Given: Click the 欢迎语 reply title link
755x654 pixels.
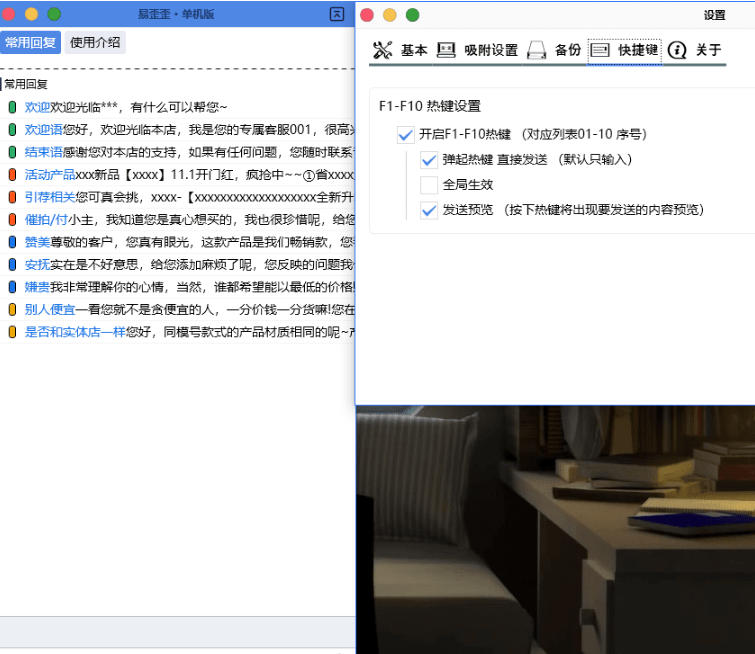Looking at the screenshot, I should pos(43,130).
